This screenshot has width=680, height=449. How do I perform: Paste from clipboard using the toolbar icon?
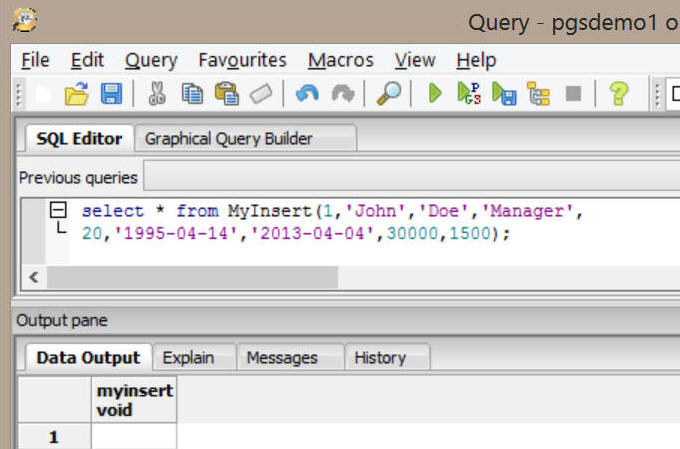coord(226,94)
